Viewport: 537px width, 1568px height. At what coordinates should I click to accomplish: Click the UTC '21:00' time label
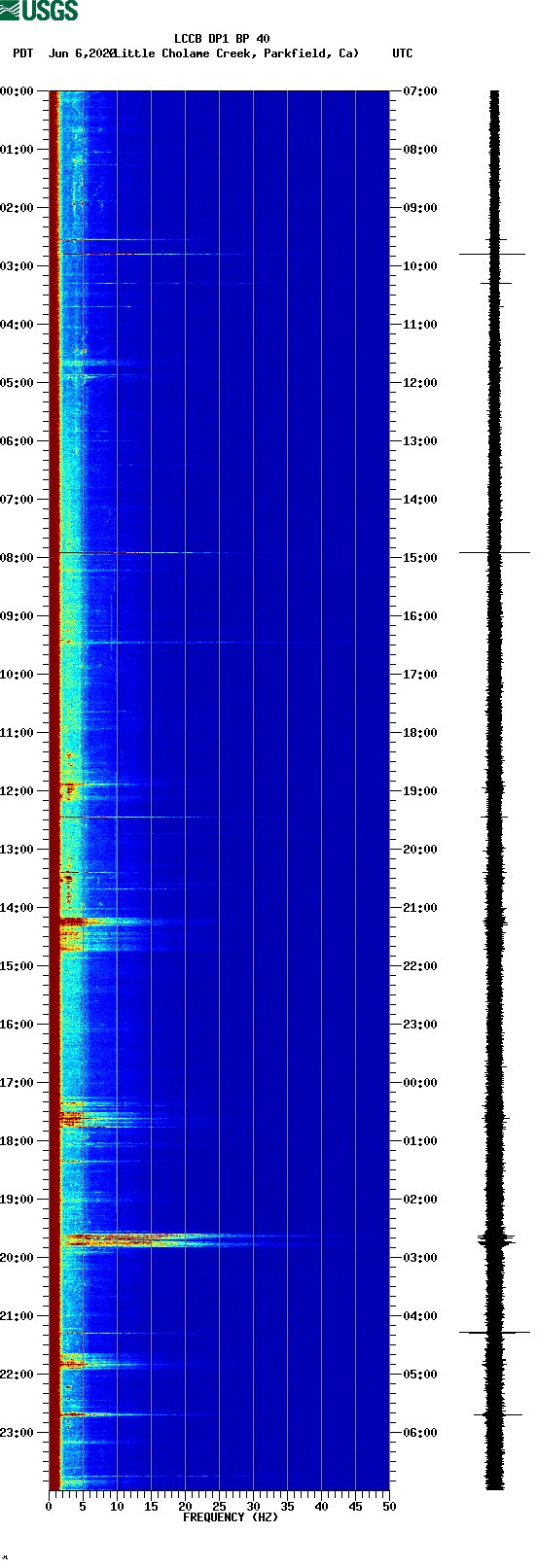pos(420,908)
